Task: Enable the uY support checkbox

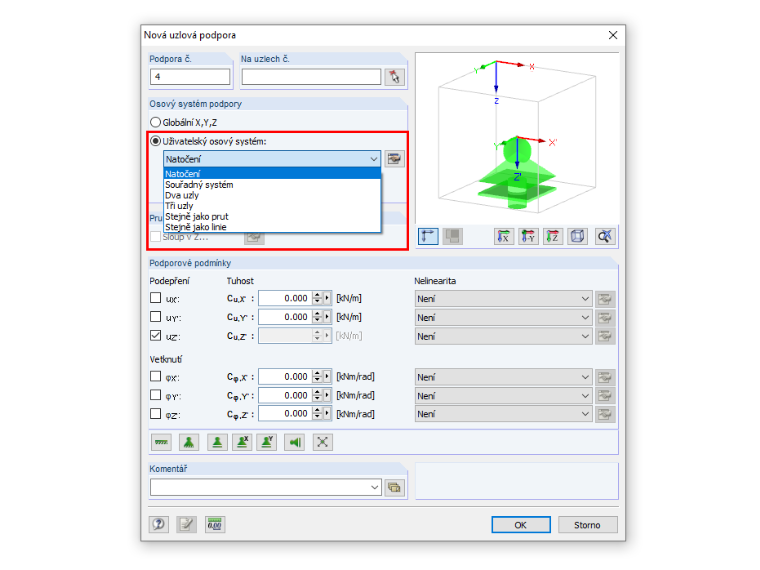Action: point(155,317)
